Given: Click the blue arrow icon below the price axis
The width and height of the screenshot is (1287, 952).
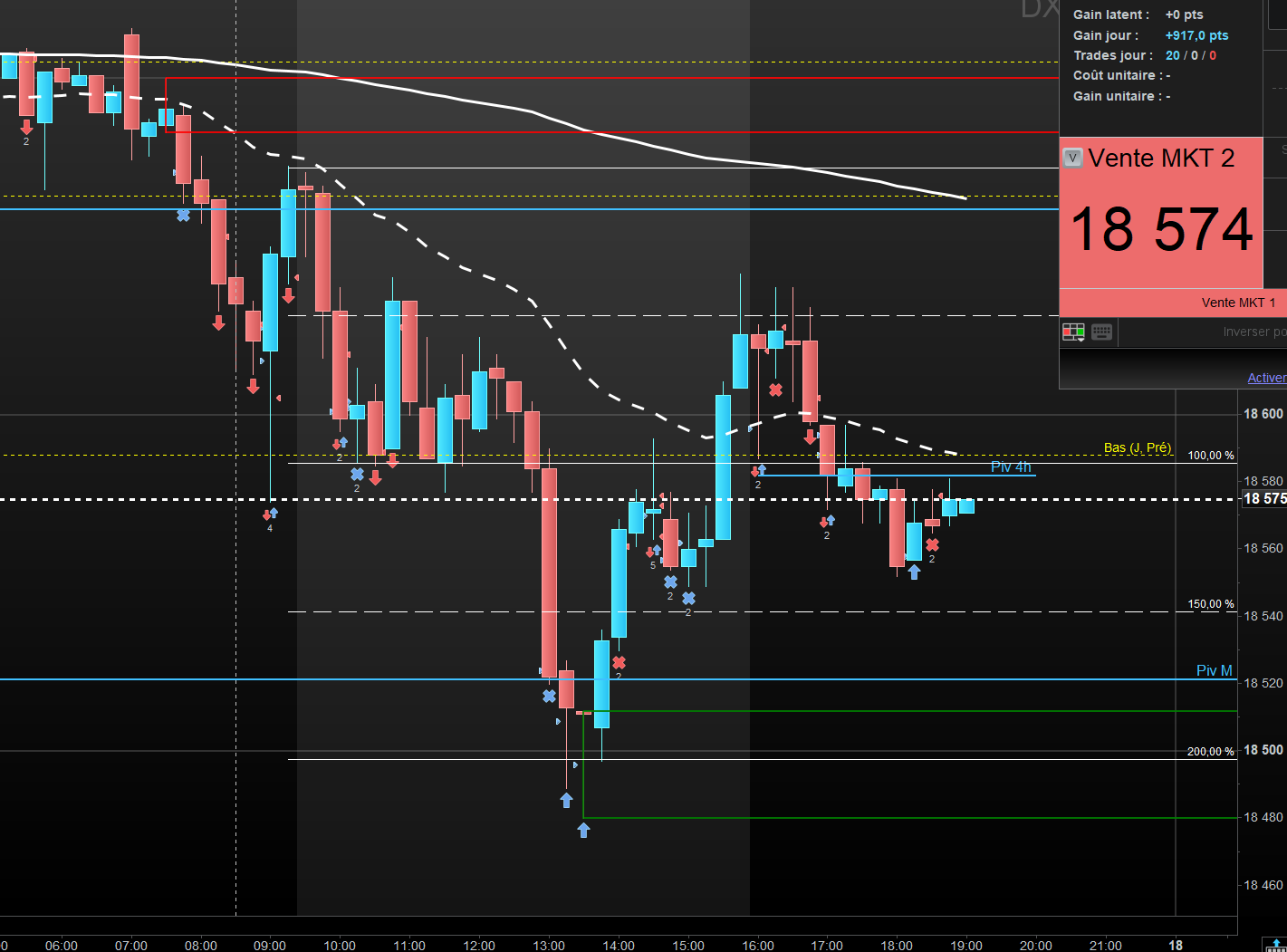Looking at the screenshot, I should tap(1274, 946).
